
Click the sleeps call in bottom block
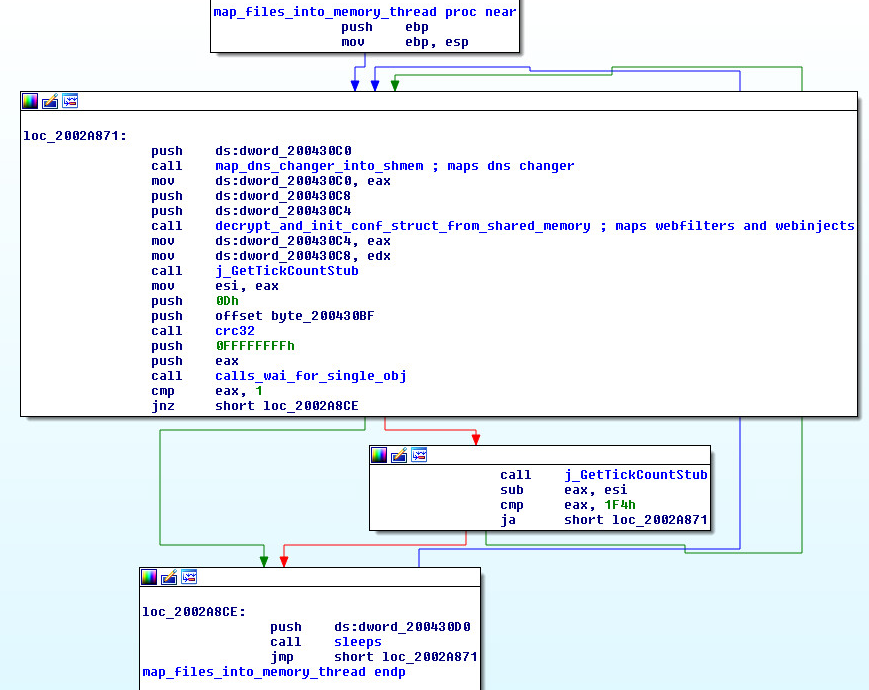point(357,642)
